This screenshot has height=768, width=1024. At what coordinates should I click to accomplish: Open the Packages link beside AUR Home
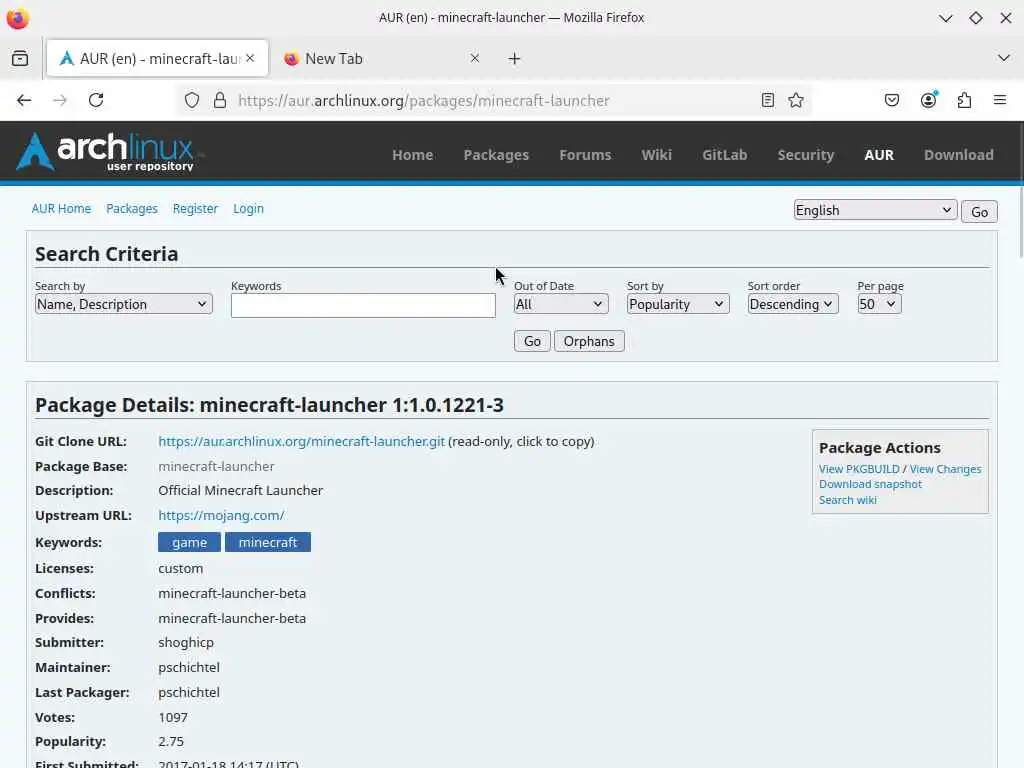click(x=132, y=208)
